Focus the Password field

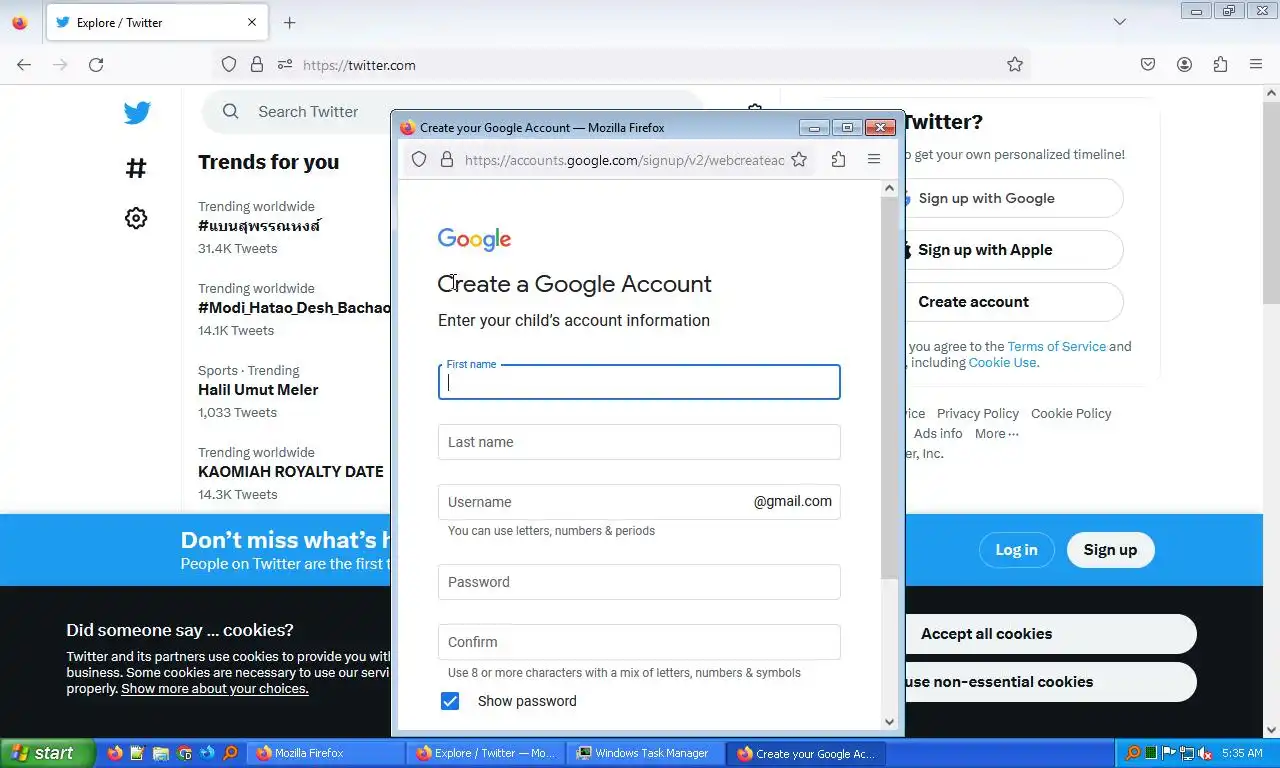(639, 582)
